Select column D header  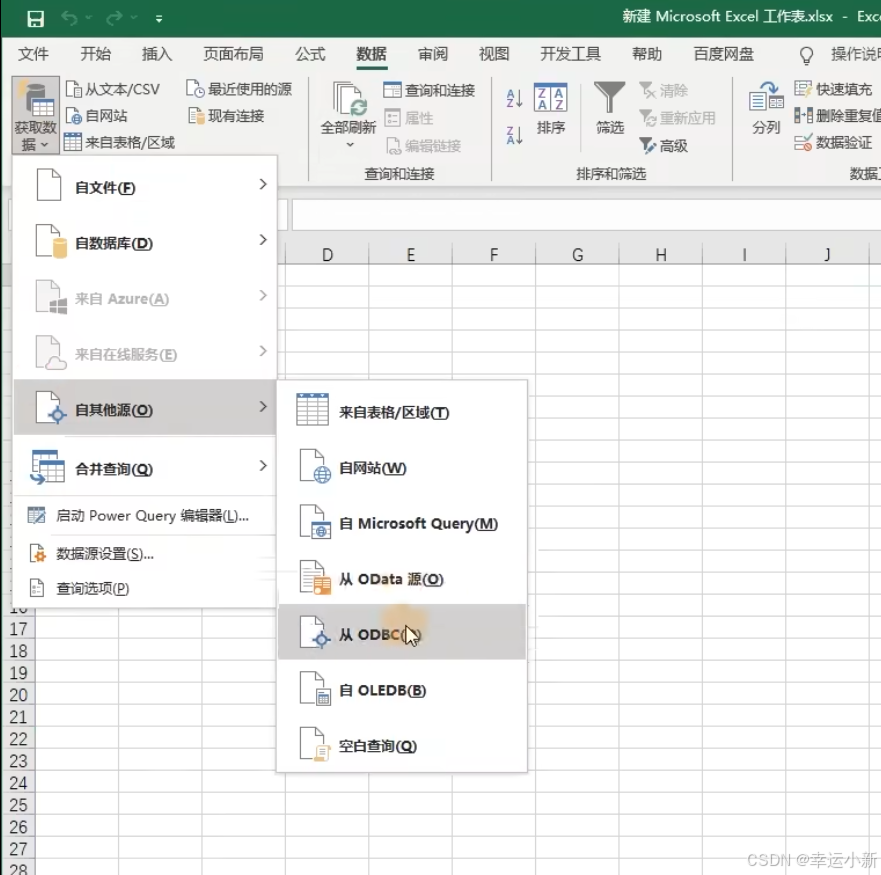tap(327, 255)
